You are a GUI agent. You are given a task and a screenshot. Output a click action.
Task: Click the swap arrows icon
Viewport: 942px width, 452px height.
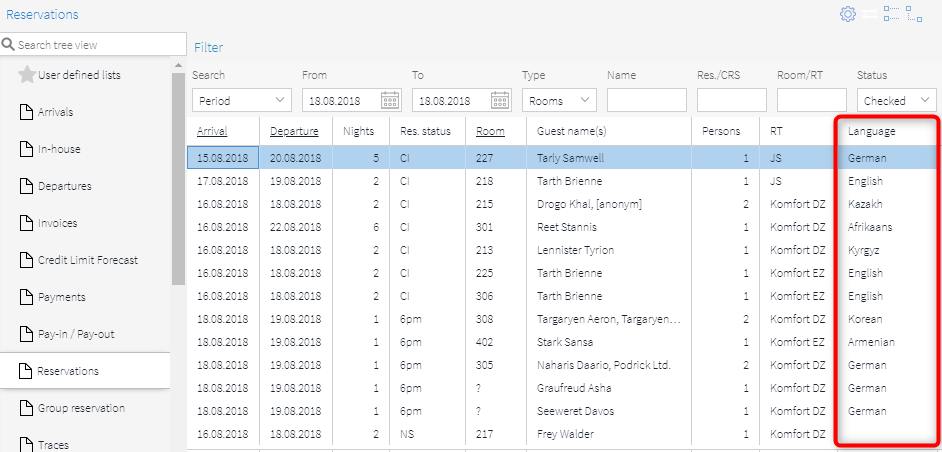(x=870, y=14)
